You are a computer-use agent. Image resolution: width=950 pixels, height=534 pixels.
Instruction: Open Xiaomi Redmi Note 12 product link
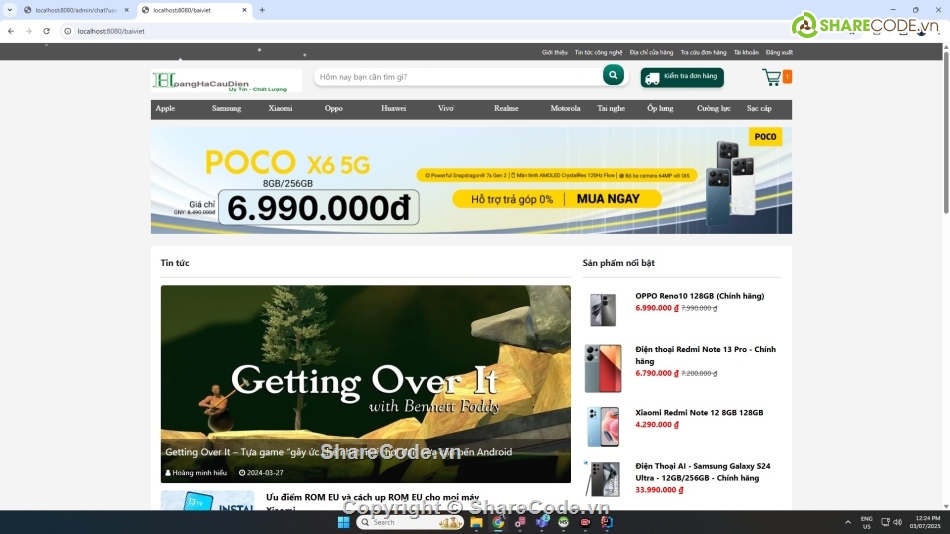699,412
